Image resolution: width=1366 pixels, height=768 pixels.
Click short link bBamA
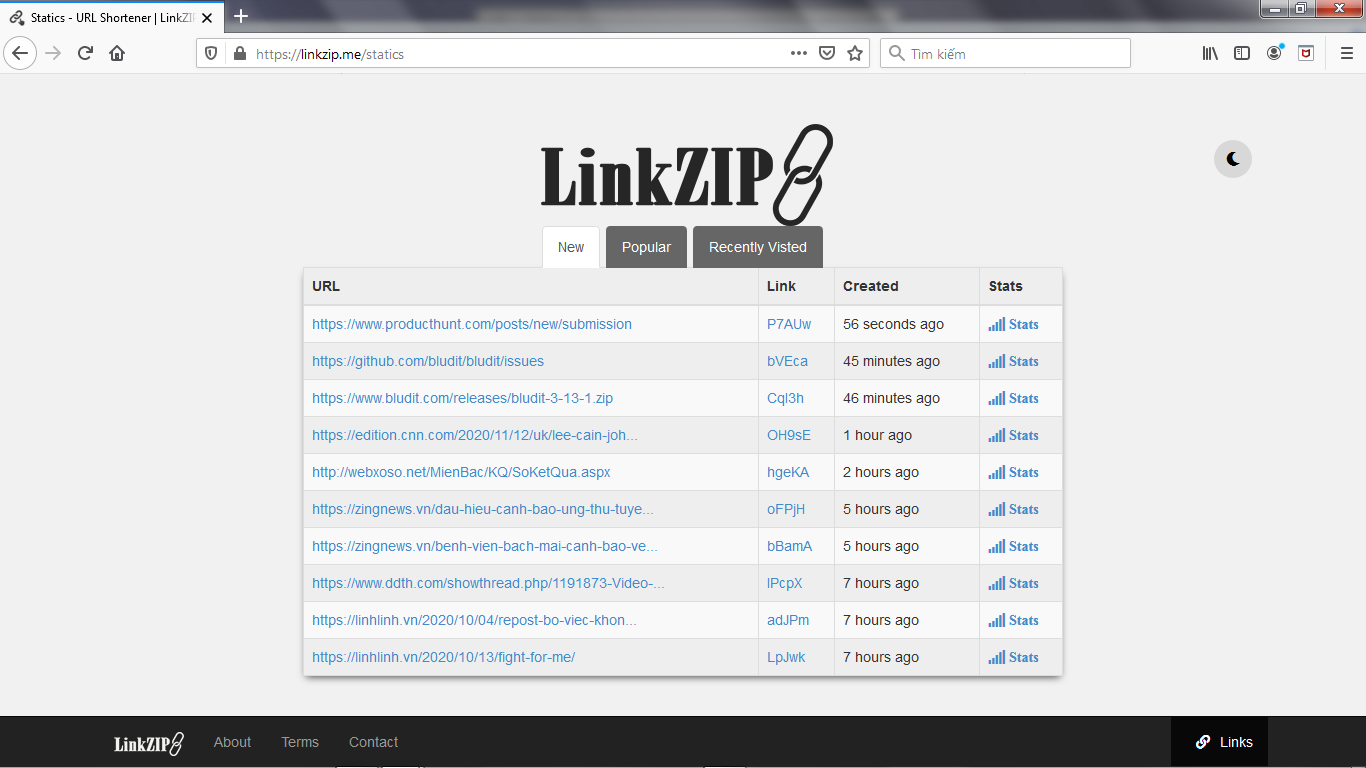point(790,546)
